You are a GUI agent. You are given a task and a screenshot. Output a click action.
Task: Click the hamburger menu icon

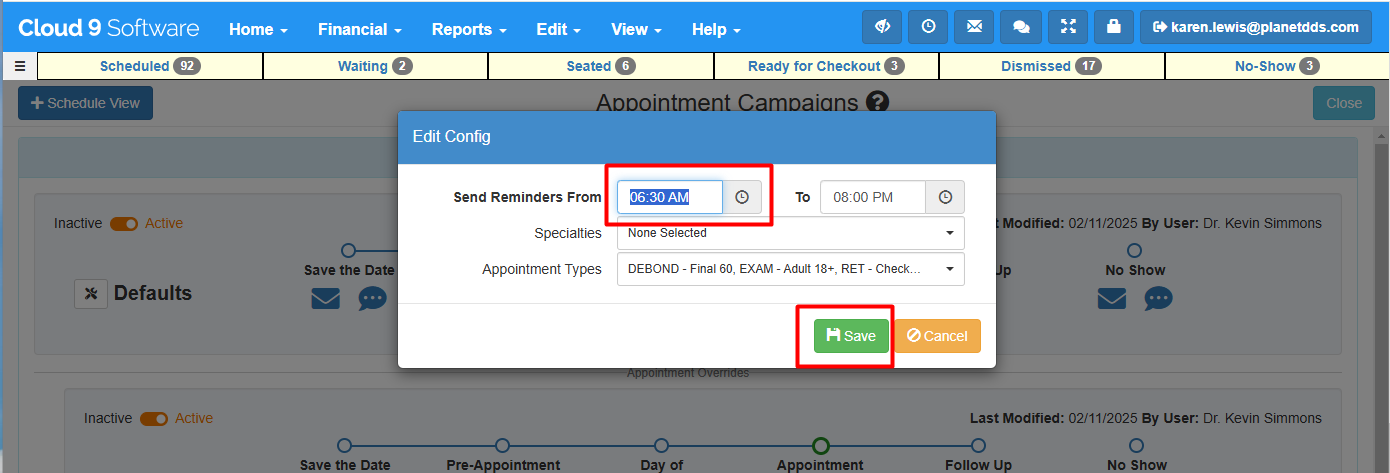[x=19, y=67]
